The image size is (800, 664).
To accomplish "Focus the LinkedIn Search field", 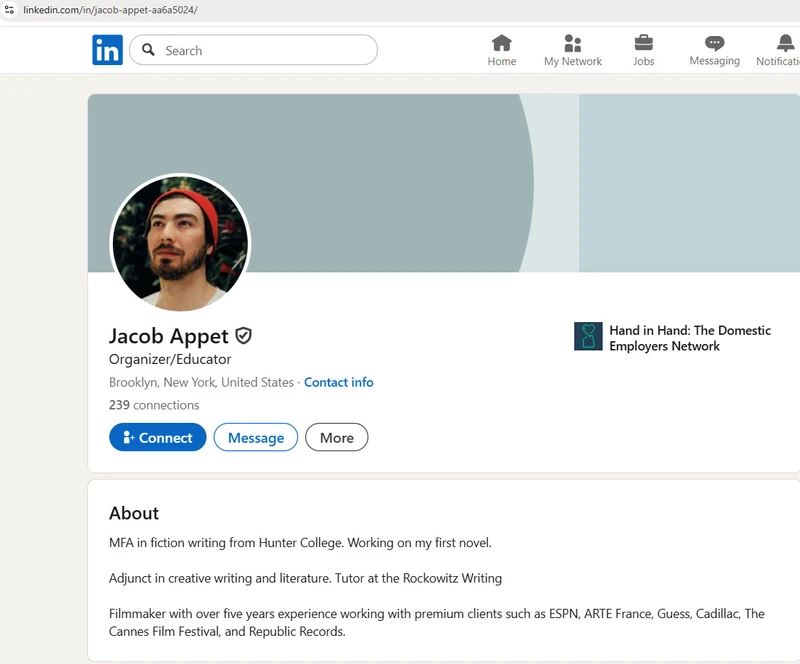I will point(254,50).
